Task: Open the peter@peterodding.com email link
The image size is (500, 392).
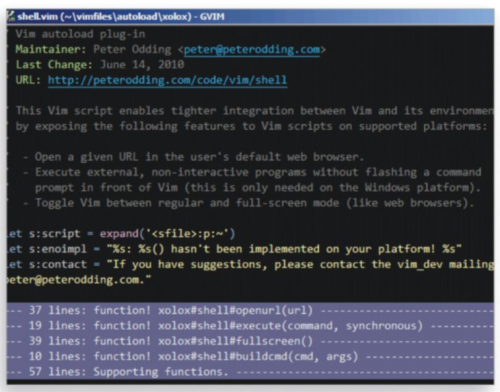Action: tap(252, 50)
